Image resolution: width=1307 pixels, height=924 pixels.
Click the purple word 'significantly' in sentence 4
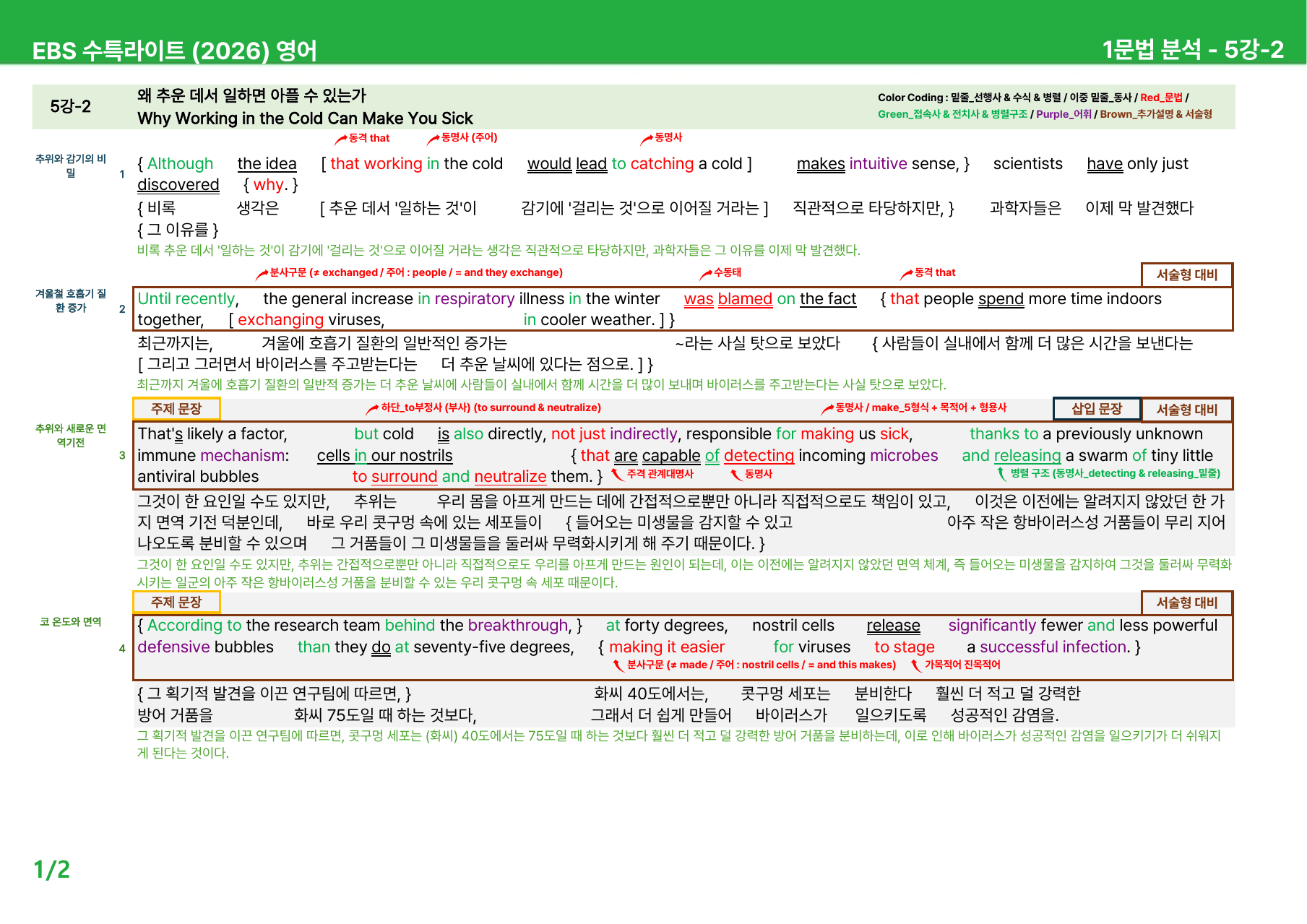click(992, 626)
